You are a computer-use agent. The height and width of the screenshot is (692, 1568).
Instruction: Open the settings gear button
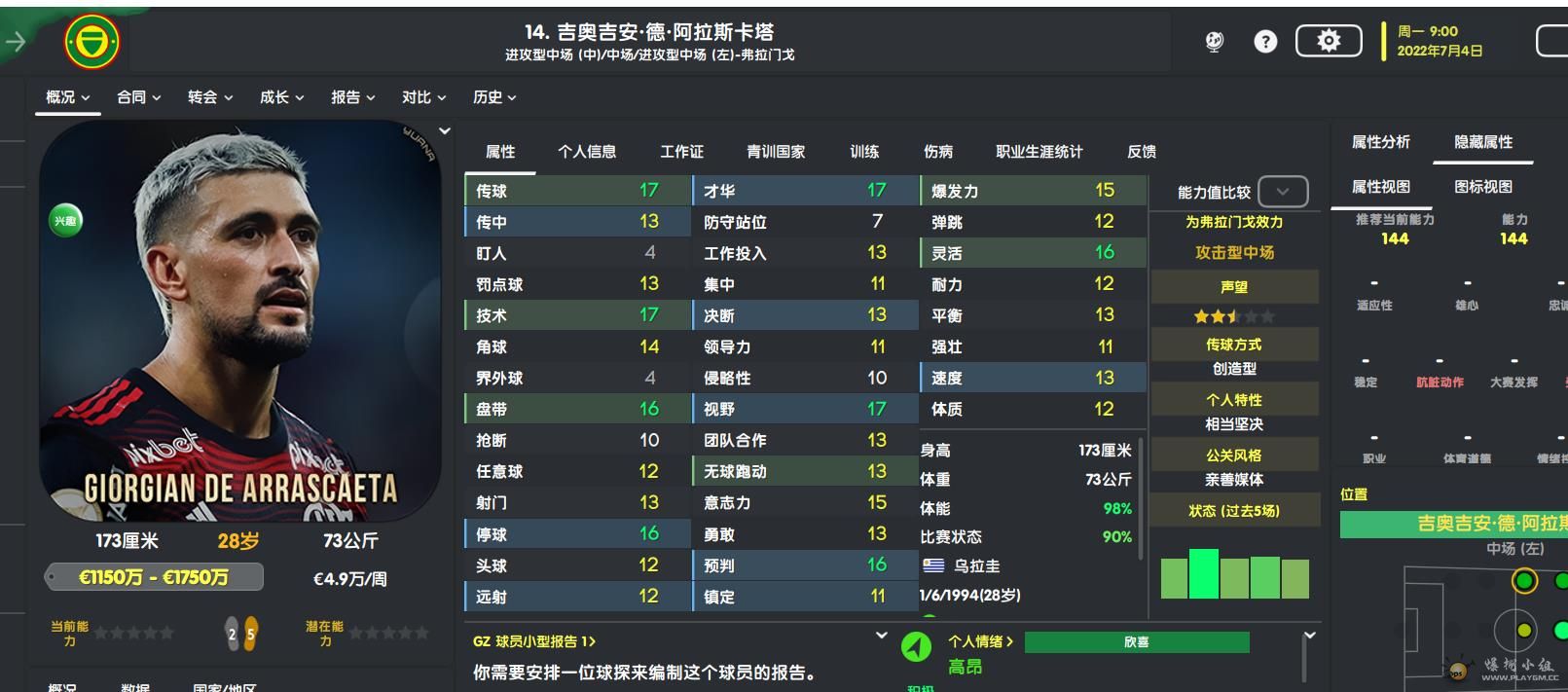1328,41
